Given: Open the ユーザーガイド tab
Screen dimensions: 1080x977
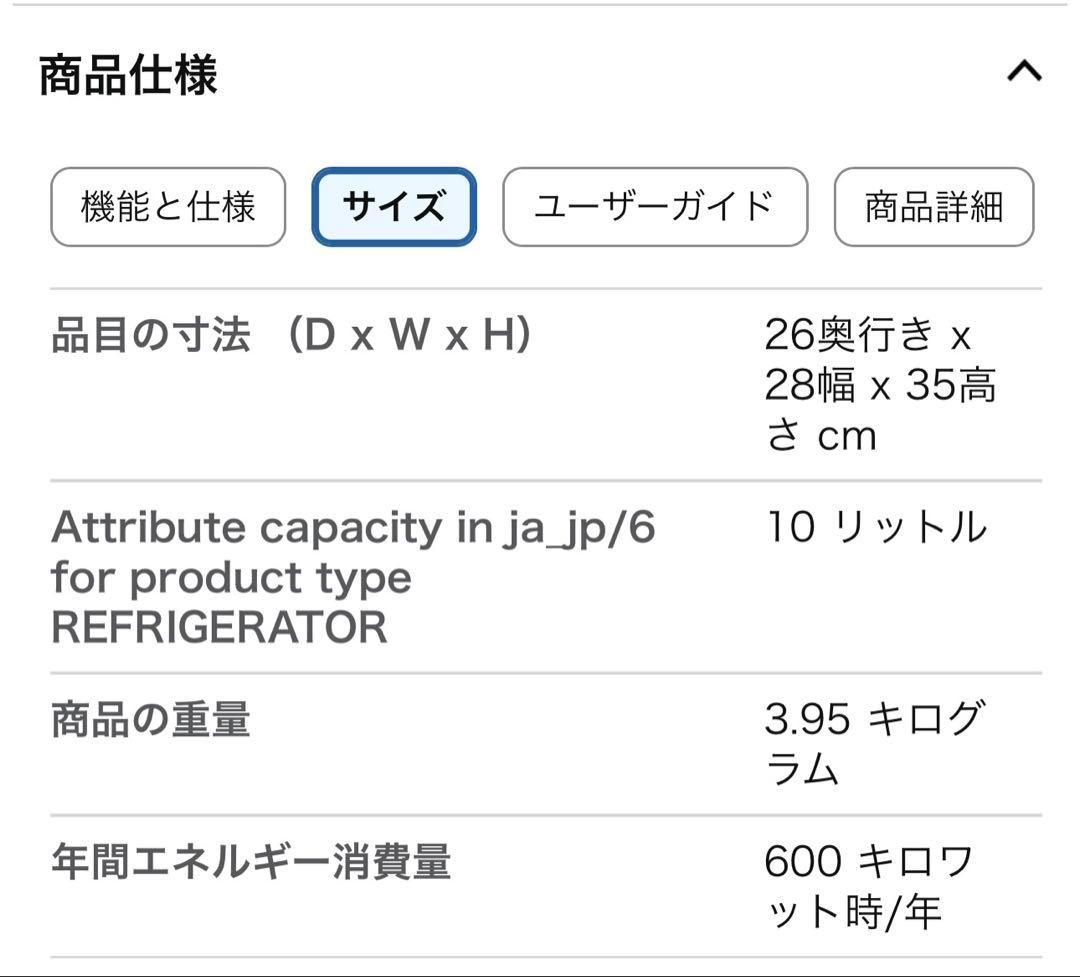Looking at the screenshot, I should [654, 207].
